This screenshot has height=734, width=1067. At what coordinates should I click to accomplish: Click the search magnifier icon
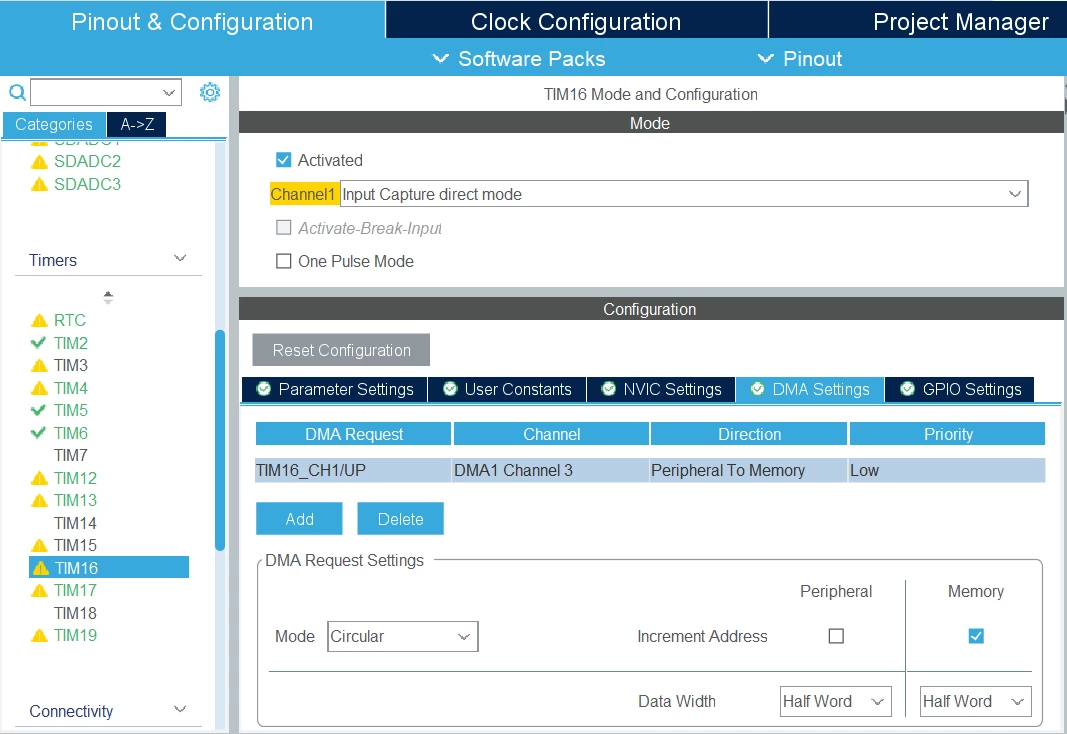[17, 92]
